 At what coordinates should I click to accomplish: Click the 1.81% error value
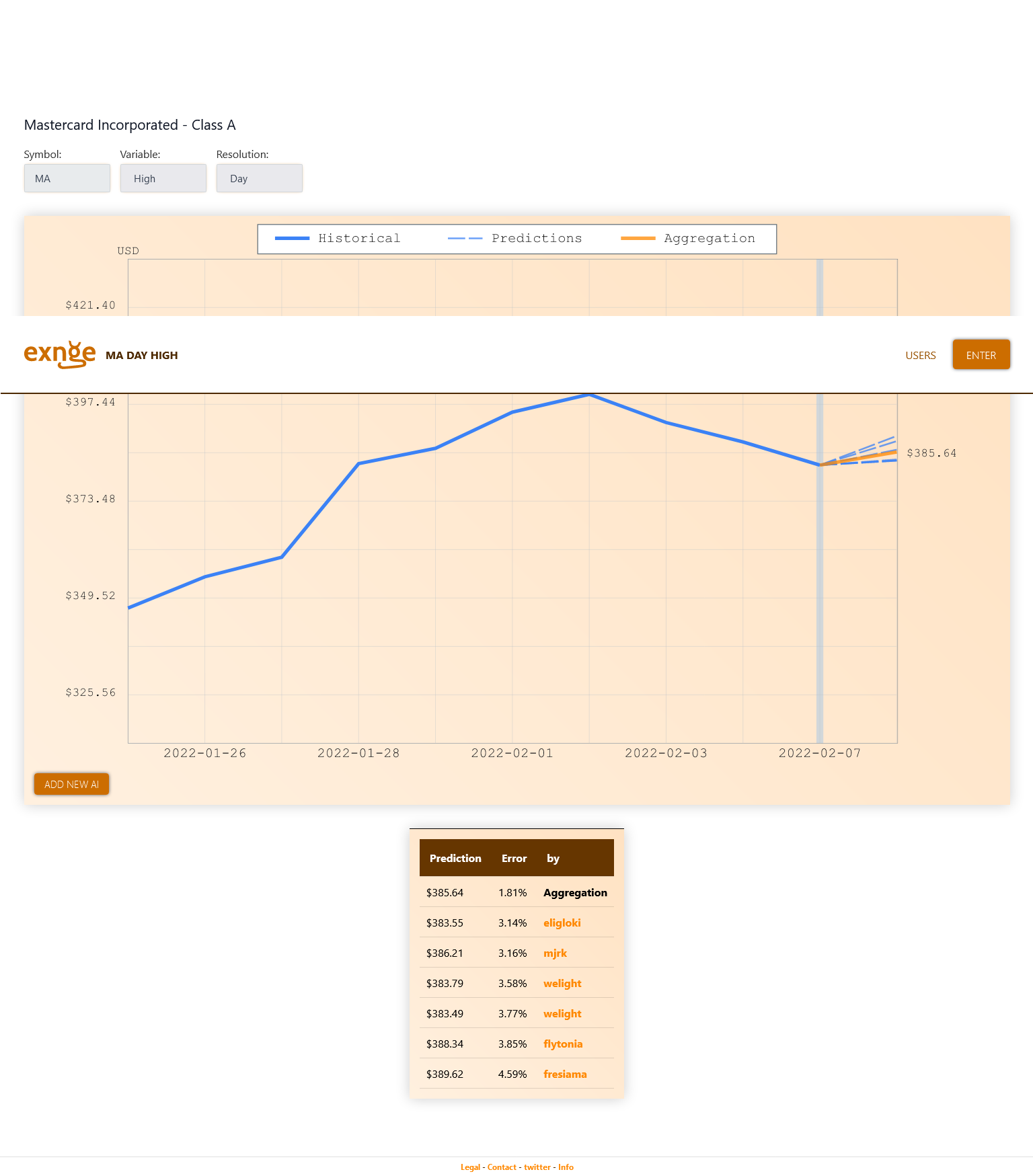pyautogui.click(x=512, y=892)
